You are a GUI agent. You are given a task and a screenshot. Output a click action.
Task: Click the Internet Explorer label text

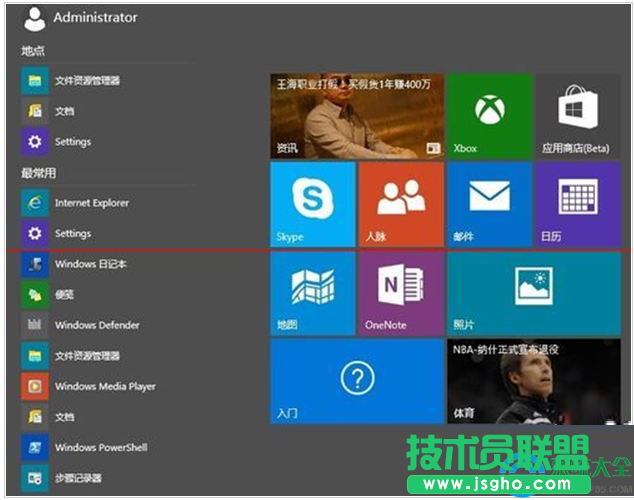click(x=92, y=203)
